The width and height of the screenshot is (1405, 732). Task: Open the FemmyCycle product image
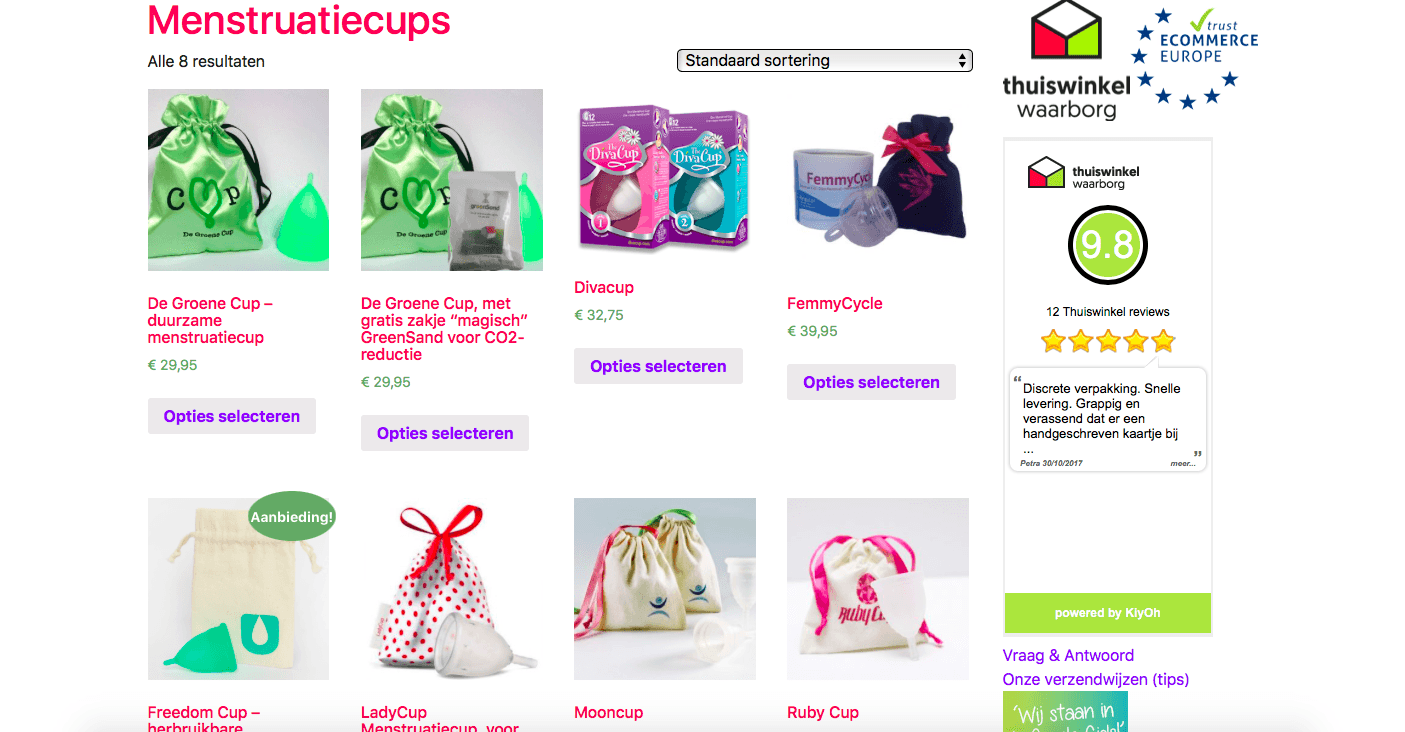878,180
